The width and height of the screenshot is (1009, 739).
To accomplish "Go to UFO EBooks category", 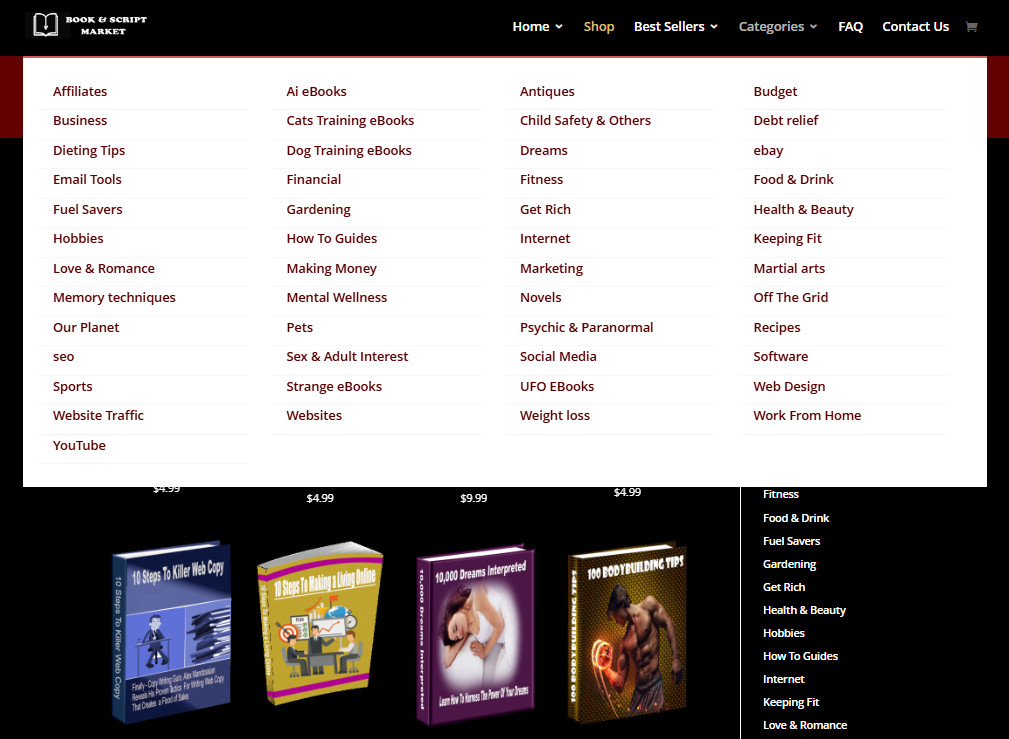I will (x=557, y=386).
